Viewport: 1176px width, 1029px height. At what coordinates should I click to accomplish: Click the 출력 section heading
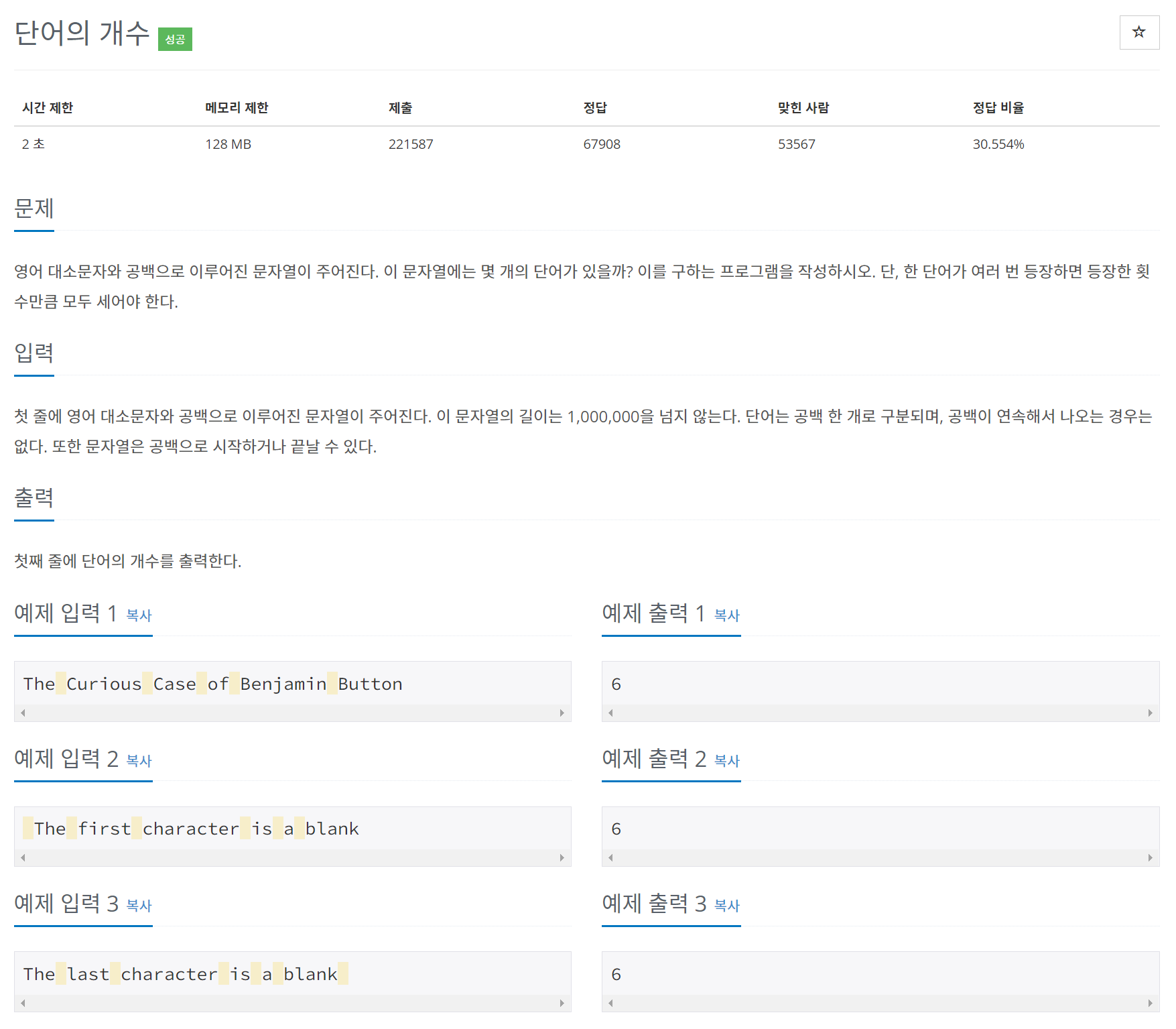pos(34,498)
